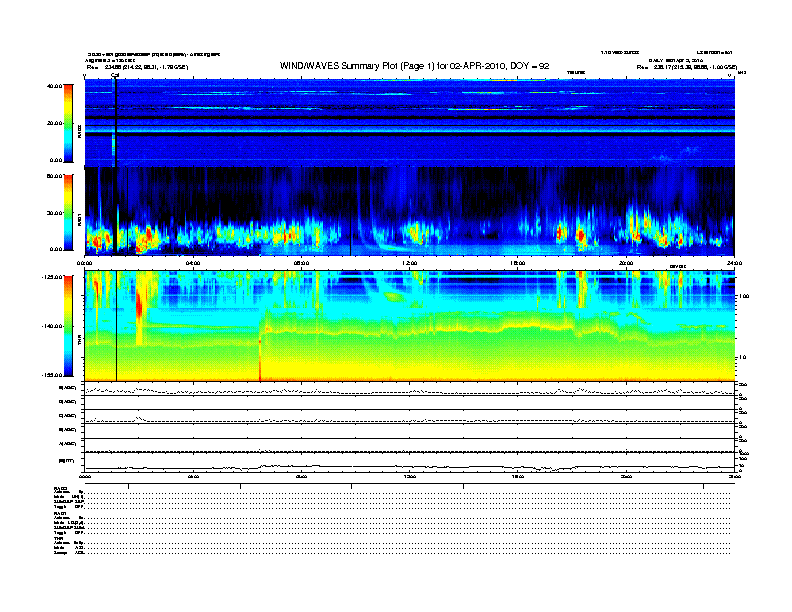Click the 30.00 label on RAD1 color scale
Viewport: 792px width, 612px height.
pos(54,213)
